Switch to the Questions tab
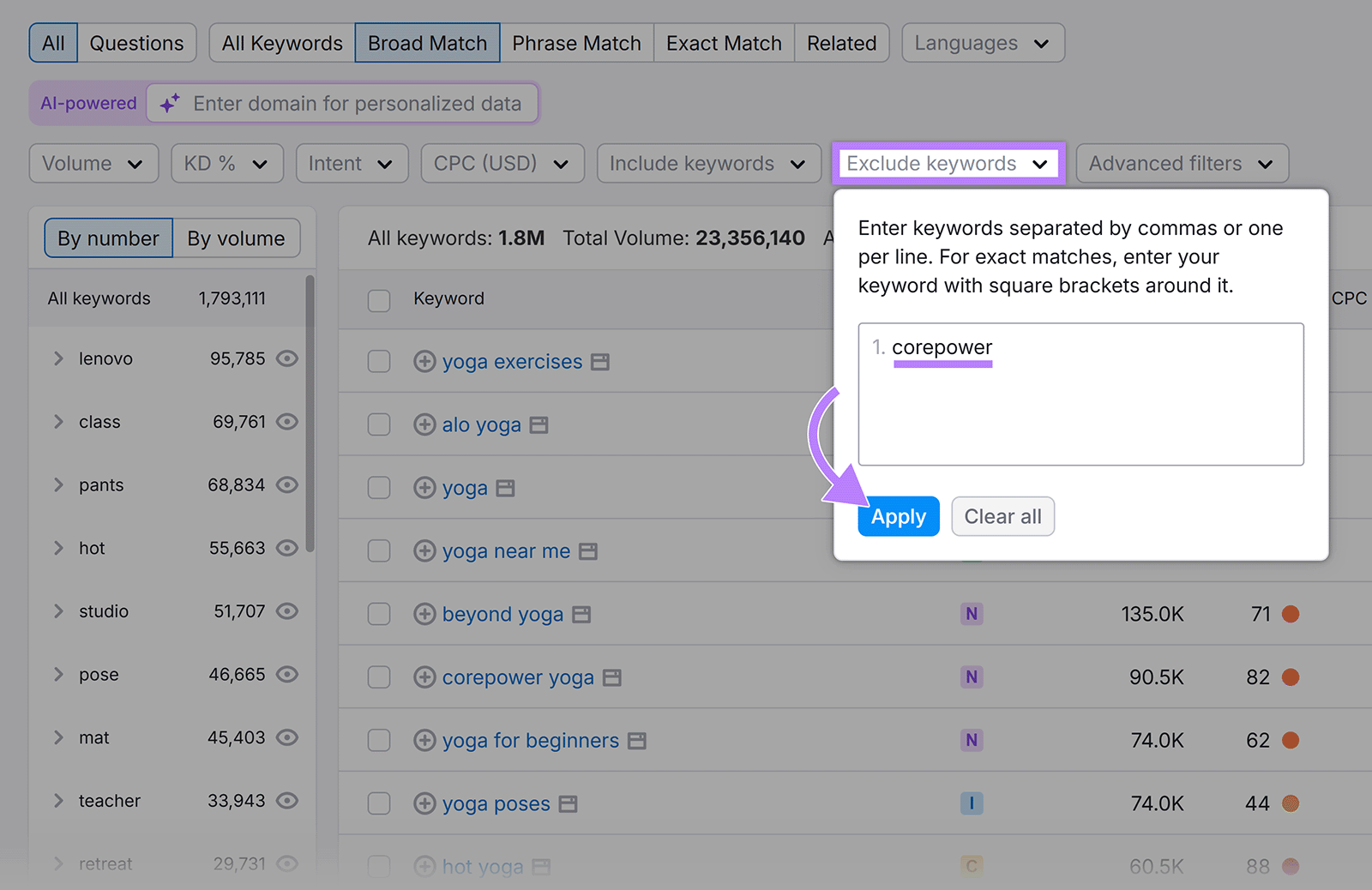Image resolution: width=1372 pixels, height=890 pixels. tap(136, 42)
